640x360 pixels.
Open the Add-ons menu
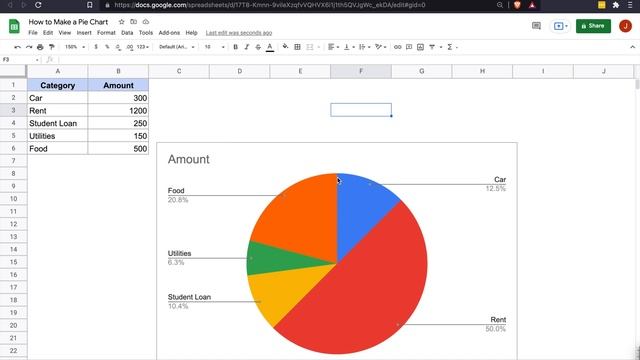pos(169,33)
